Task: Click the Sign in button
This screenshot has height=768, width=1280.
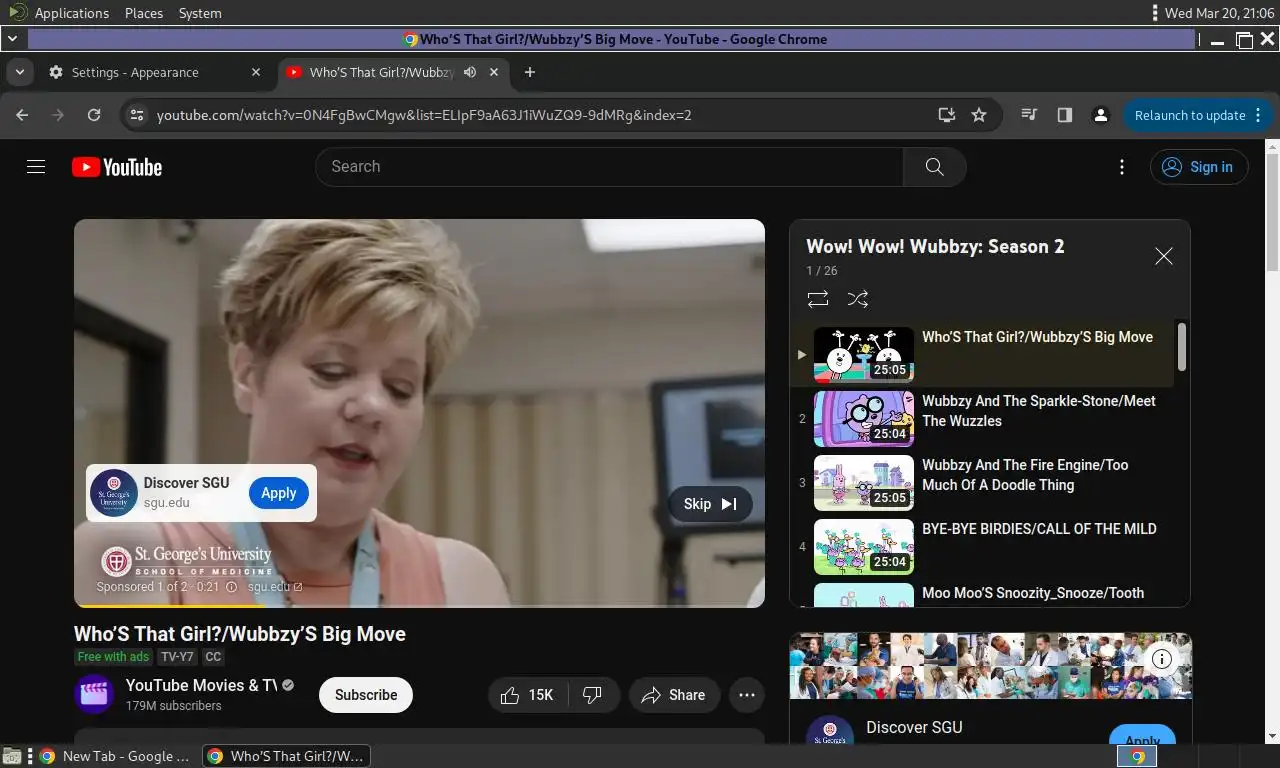Action: [1199, 167]
